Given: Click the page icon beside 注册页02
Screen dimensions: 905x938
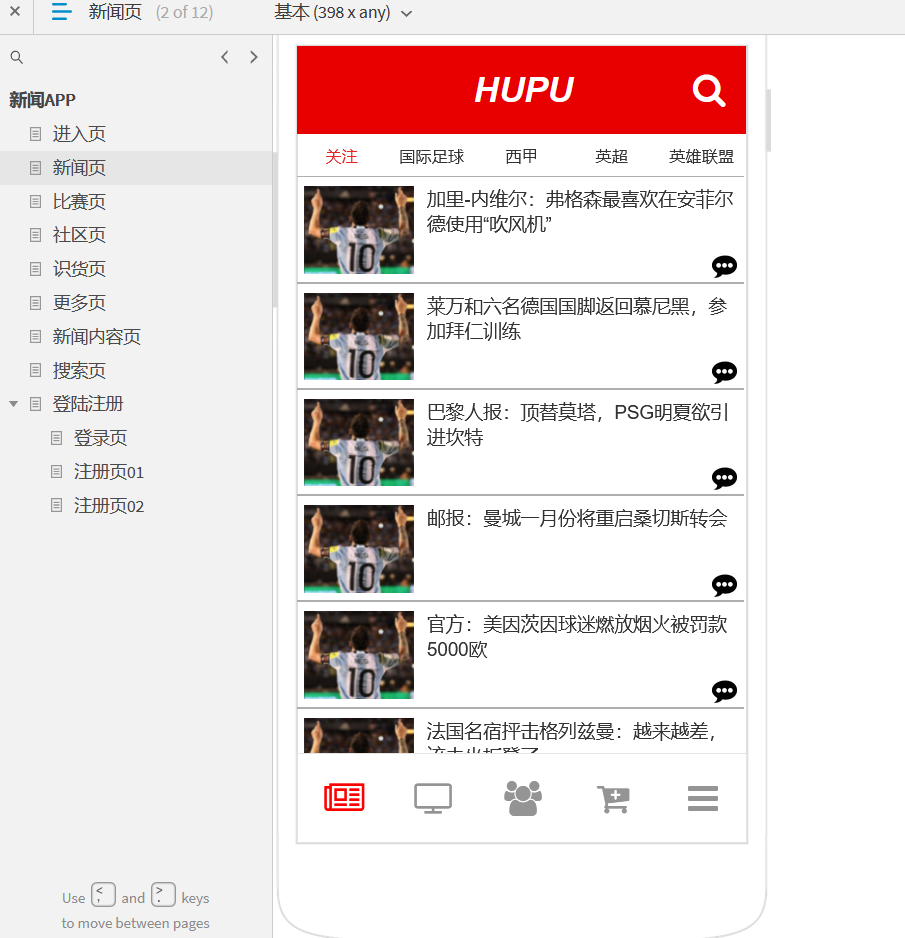Looking at the screenshot, I should (x=57, y=506).
